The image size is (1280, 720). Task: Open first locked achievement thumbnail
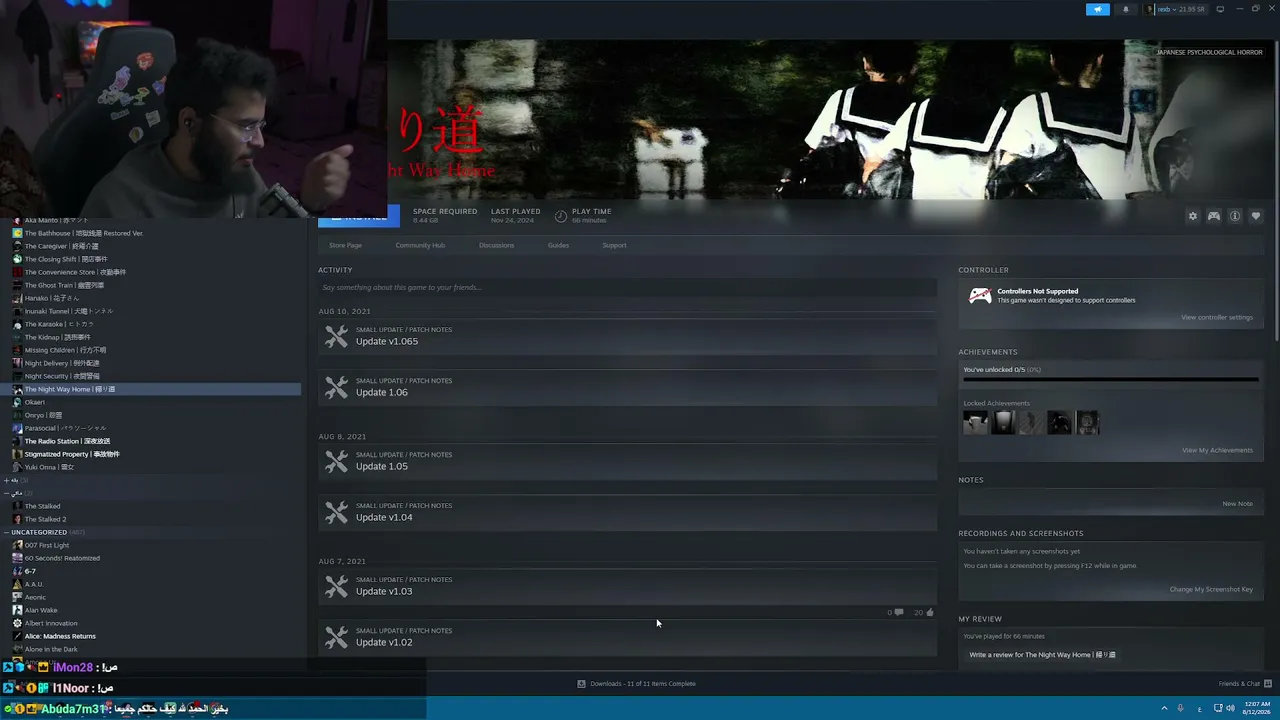point(975,422)
